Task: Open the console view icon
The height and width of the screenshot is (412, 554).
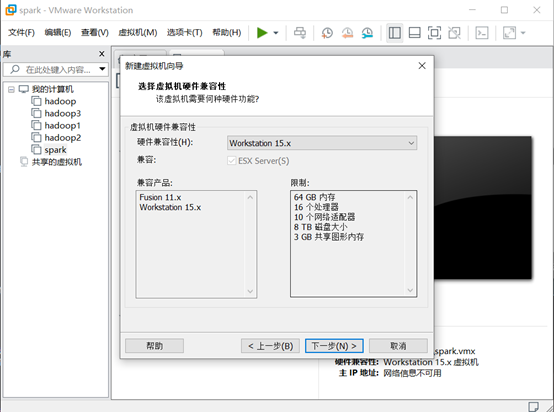Action: click(x=482, y=33)
